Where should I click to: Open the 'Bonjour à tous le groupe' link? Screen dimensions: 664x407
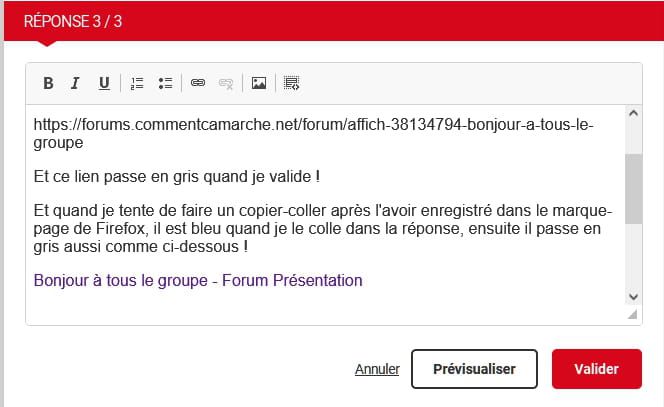(x=198, y=280)
